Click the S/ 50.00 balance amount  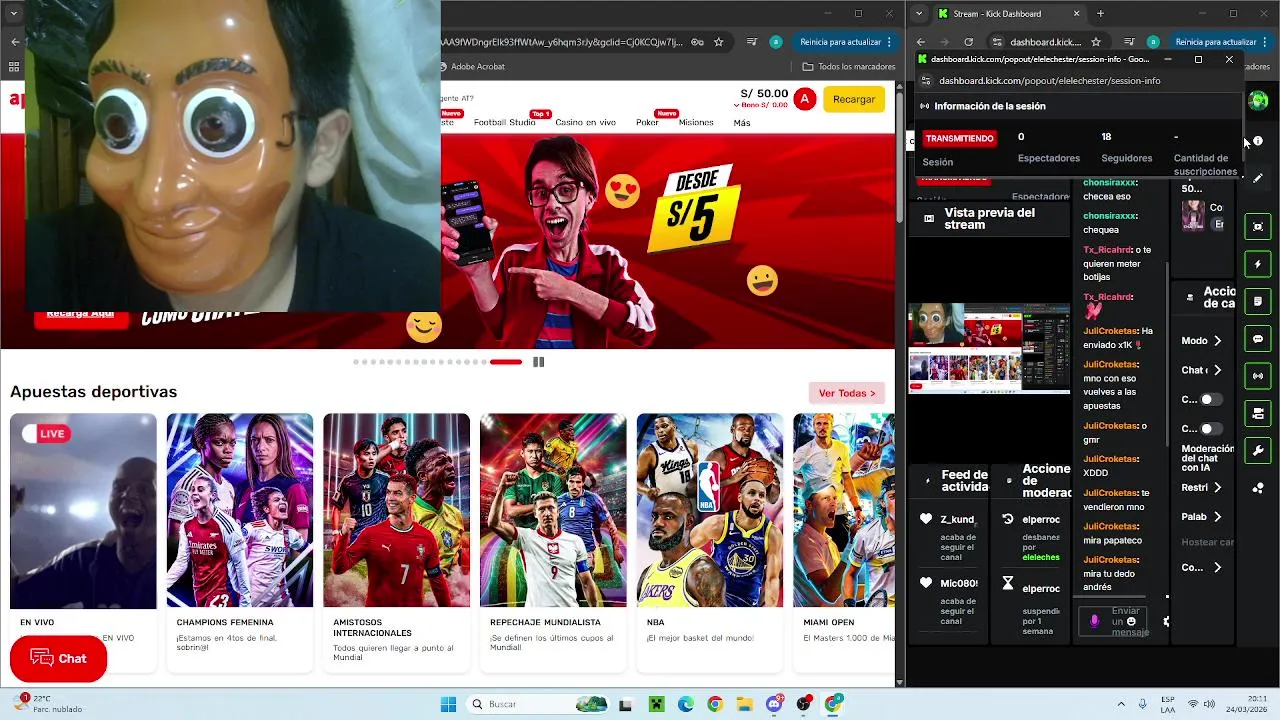(764, 93)
